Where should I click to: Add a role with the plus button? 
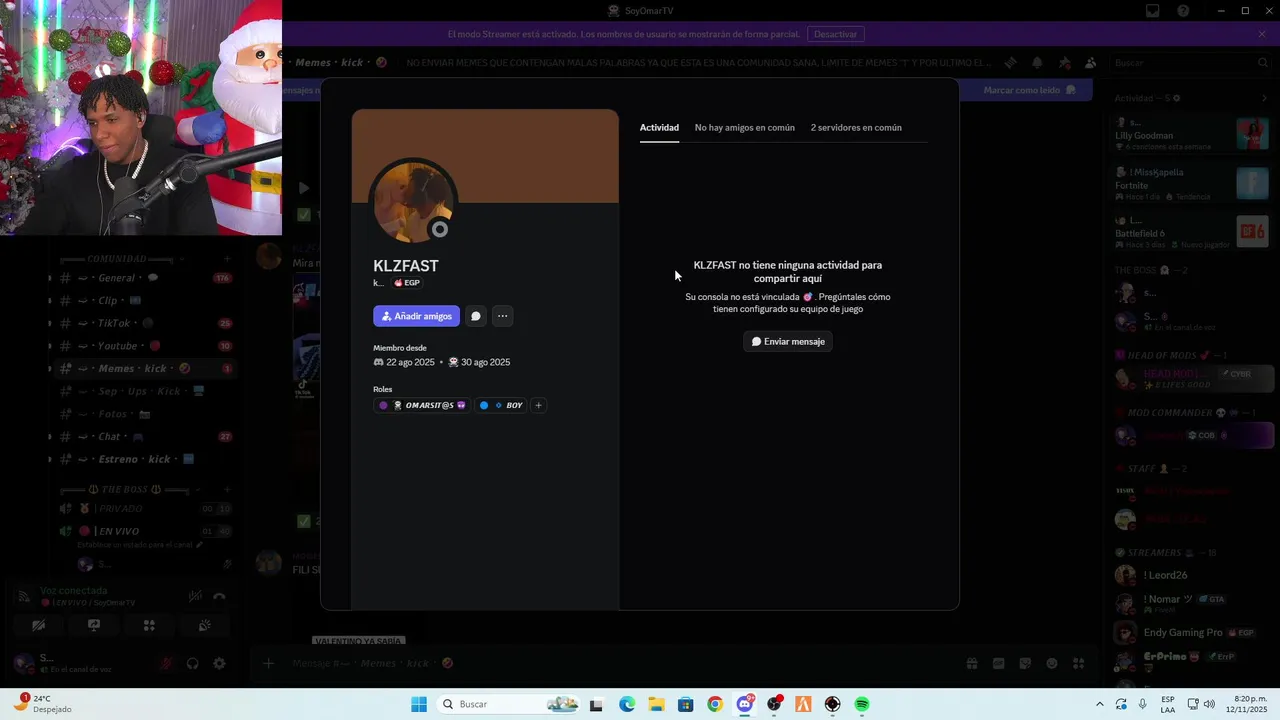click(x=538, y=405)
